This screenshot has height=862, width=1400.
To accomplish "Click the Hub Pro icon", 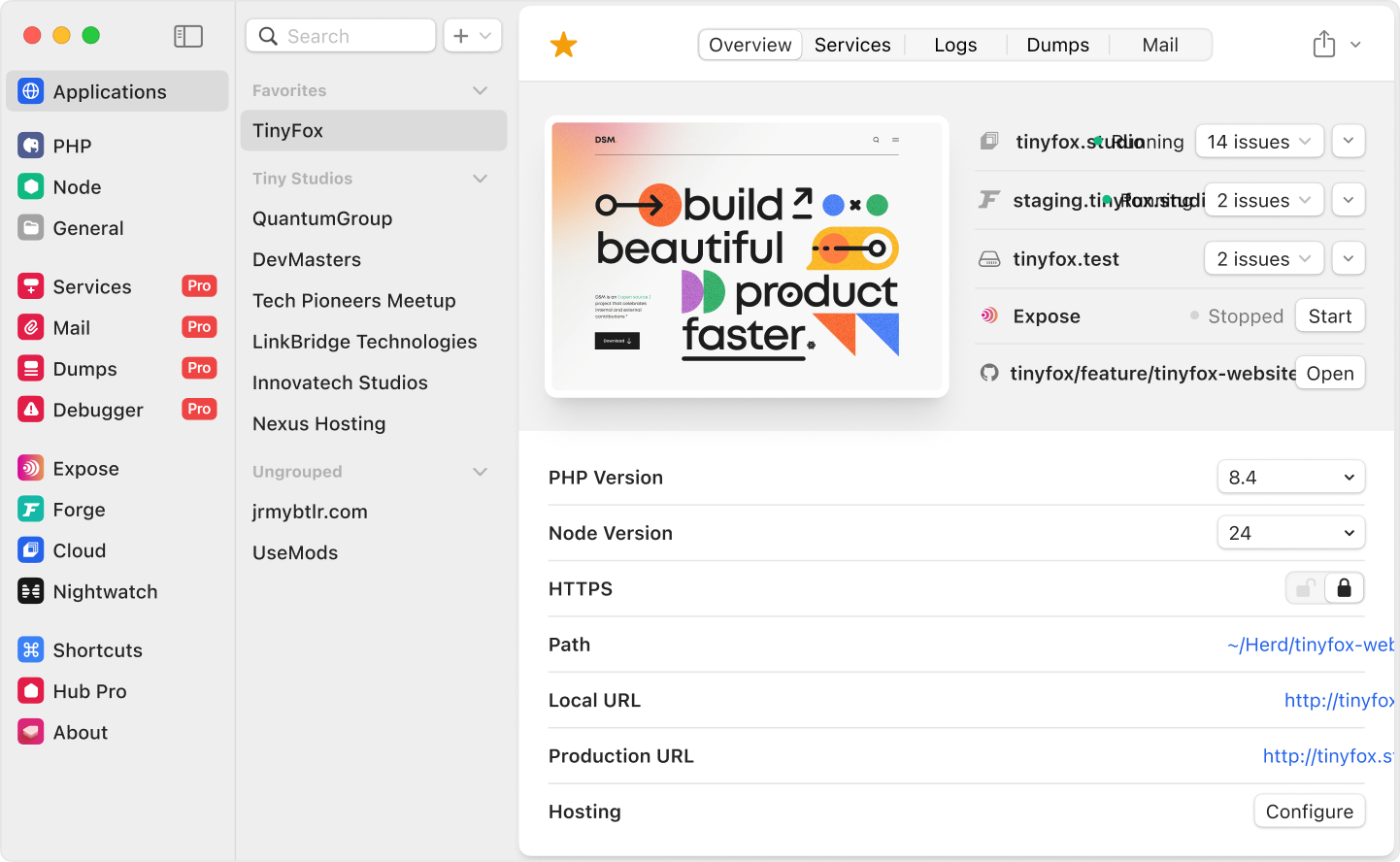I will 31,691.
